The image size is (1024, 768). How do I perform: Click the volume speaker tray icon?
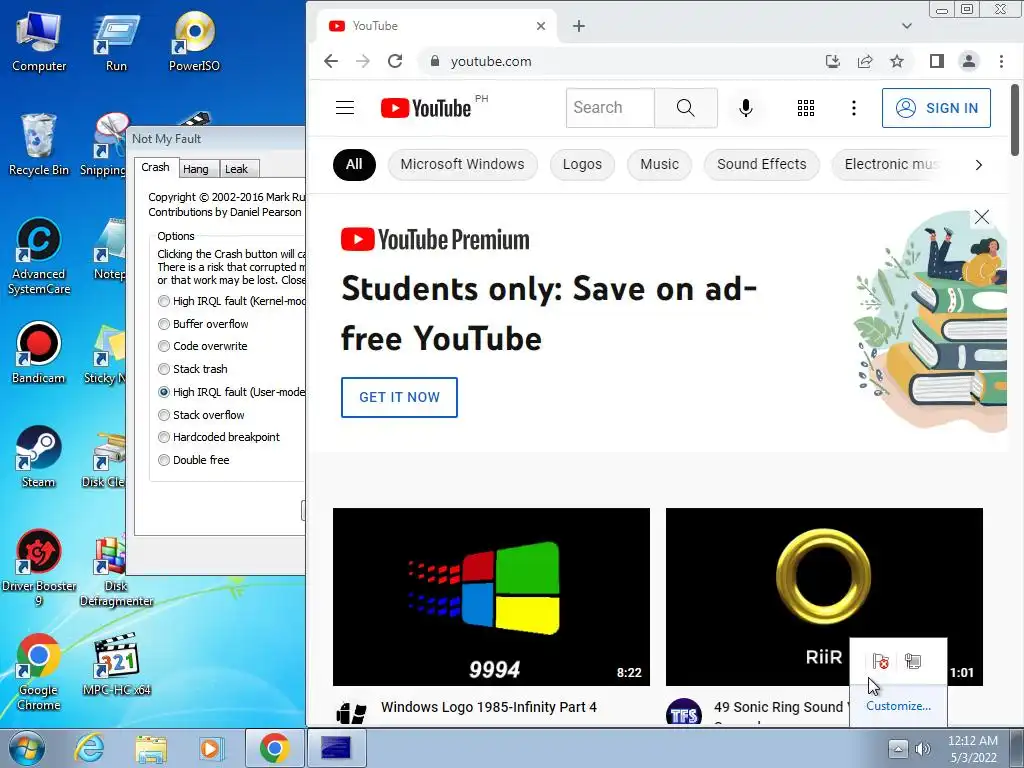(x=922, y=749)
